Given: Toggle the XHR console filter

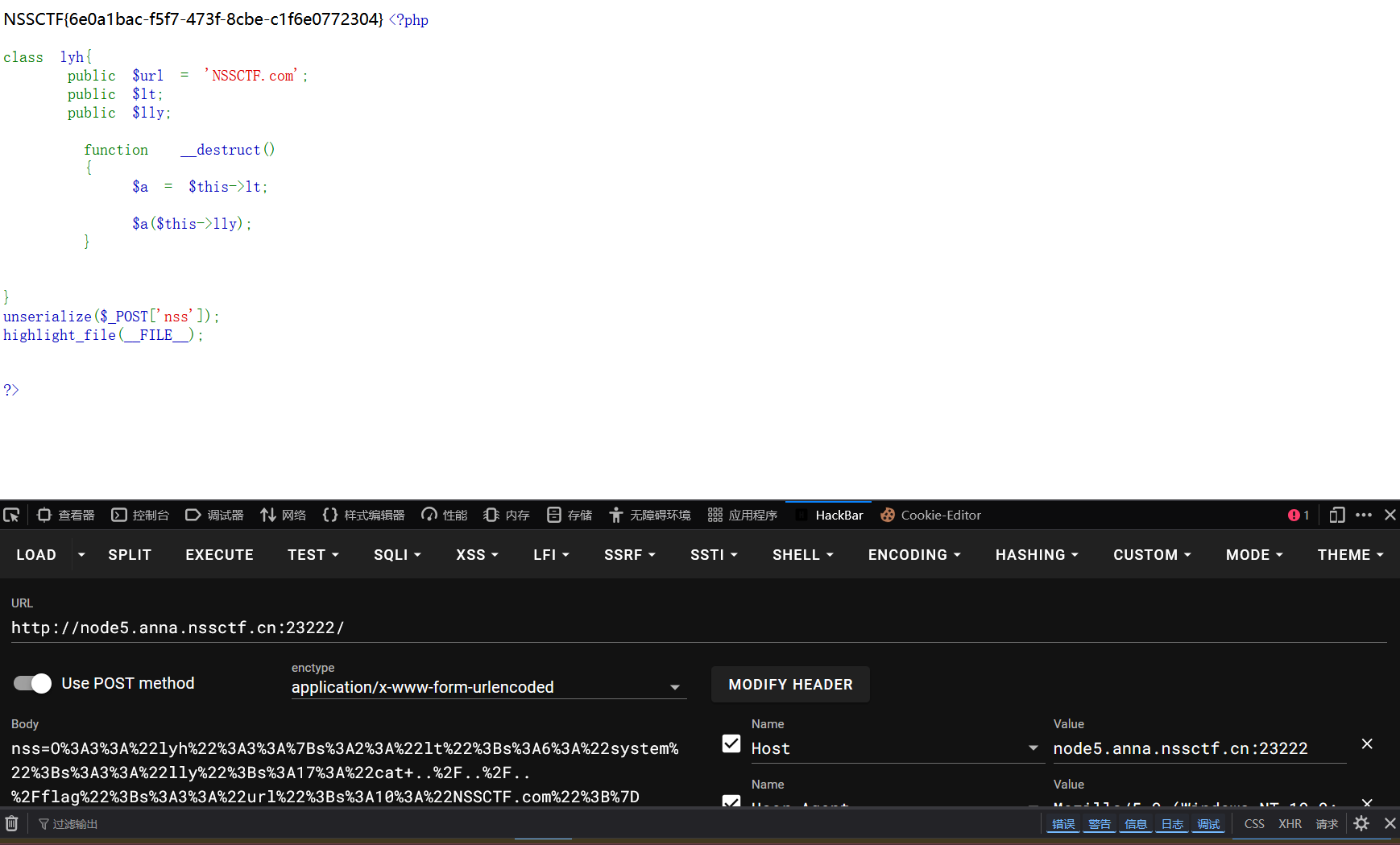Looking at the screenshot, I should [1290, 824].
